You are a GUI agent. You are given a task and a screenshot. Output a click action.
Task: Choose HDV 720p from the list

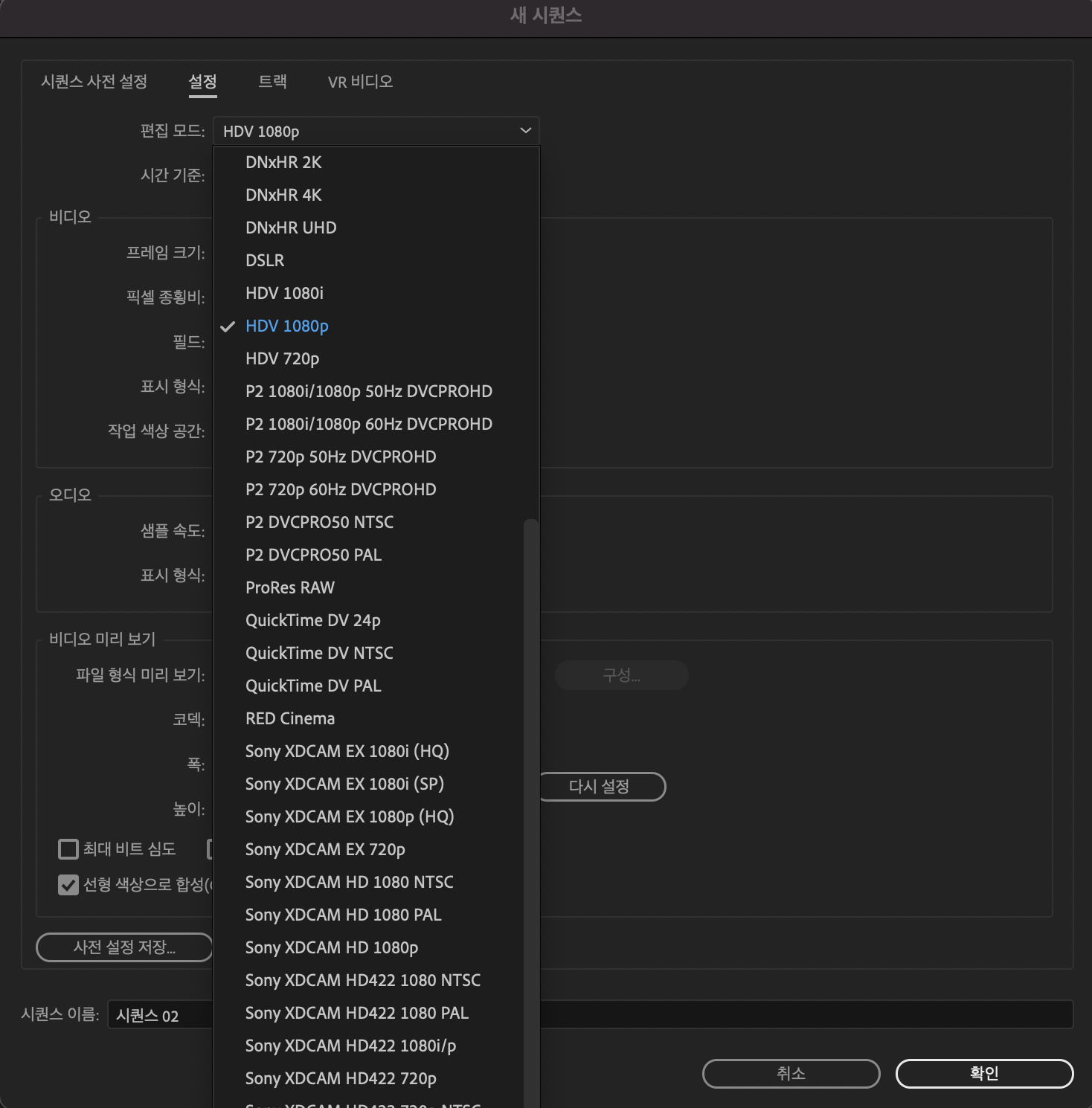[376, 358]
